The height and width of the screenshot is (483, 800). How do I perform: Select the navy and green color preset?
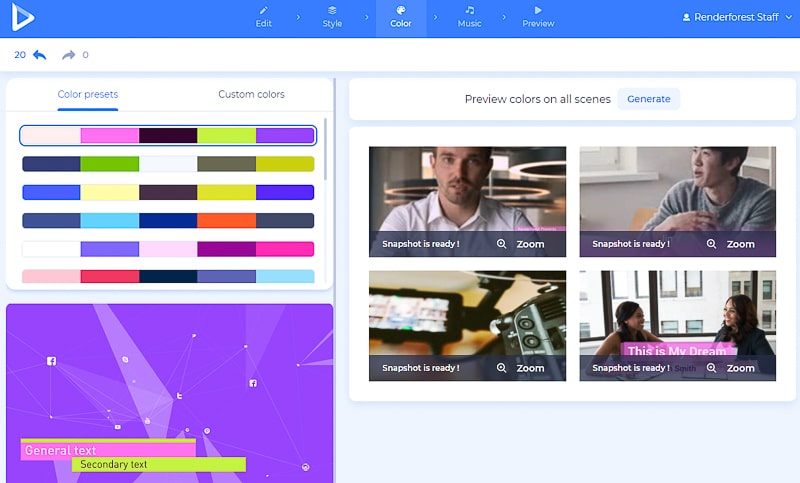pyautogui.click(x=168, y=164)
